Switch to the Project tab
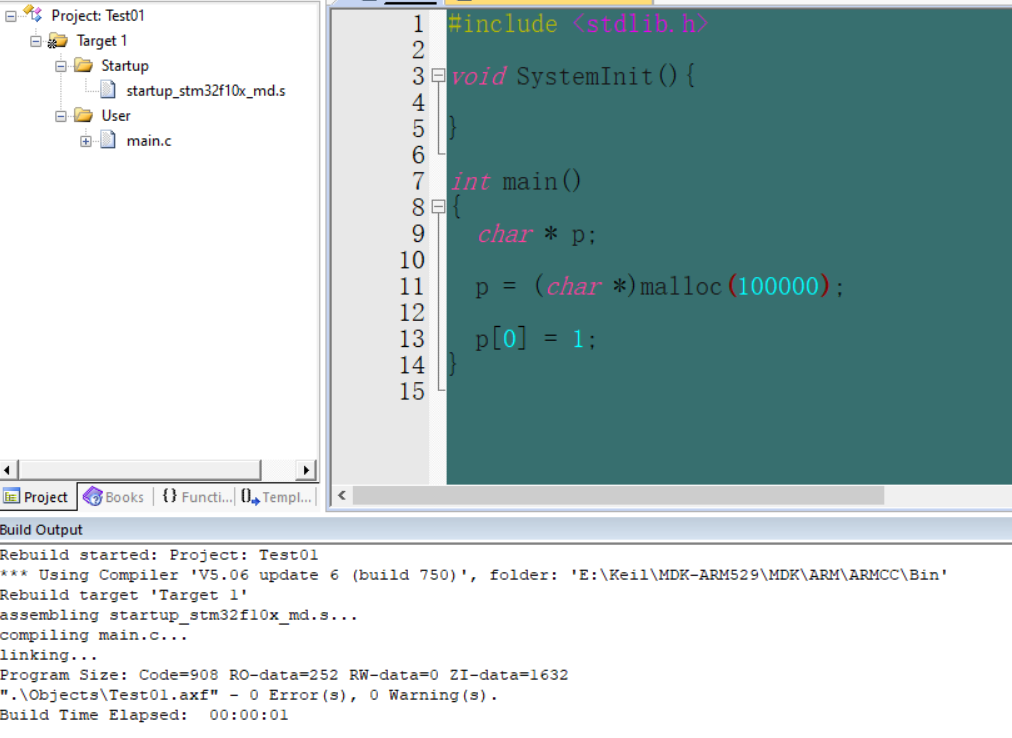This screenshot has width=1012, height=738. pyautogui.click(x=37, y=496)
